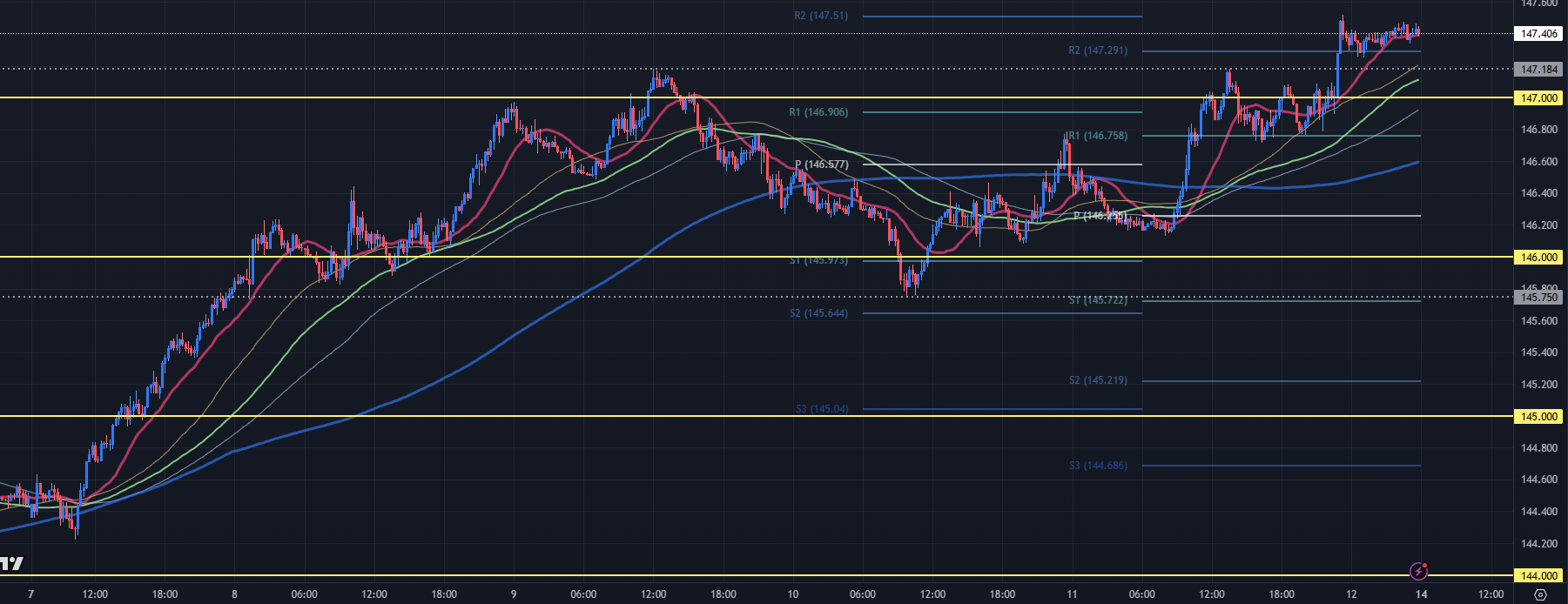Click date 9 on the time axis
The image size is (1568, 604).
pyautogui.click(x=514, y=594)
